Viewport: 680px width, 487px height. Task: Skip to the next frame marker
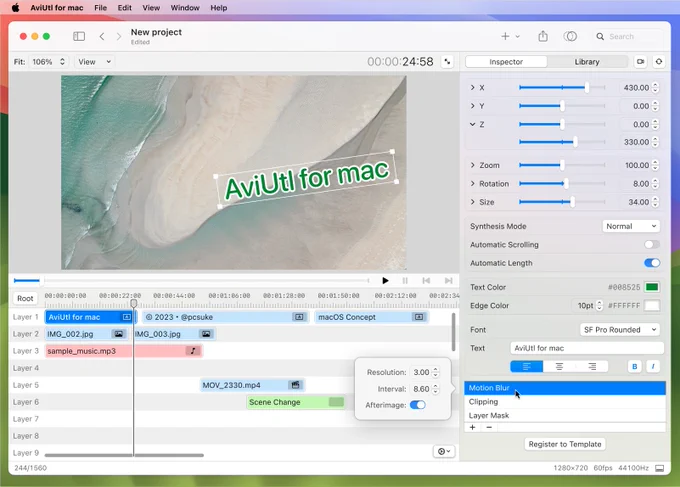tap(448, 281)
